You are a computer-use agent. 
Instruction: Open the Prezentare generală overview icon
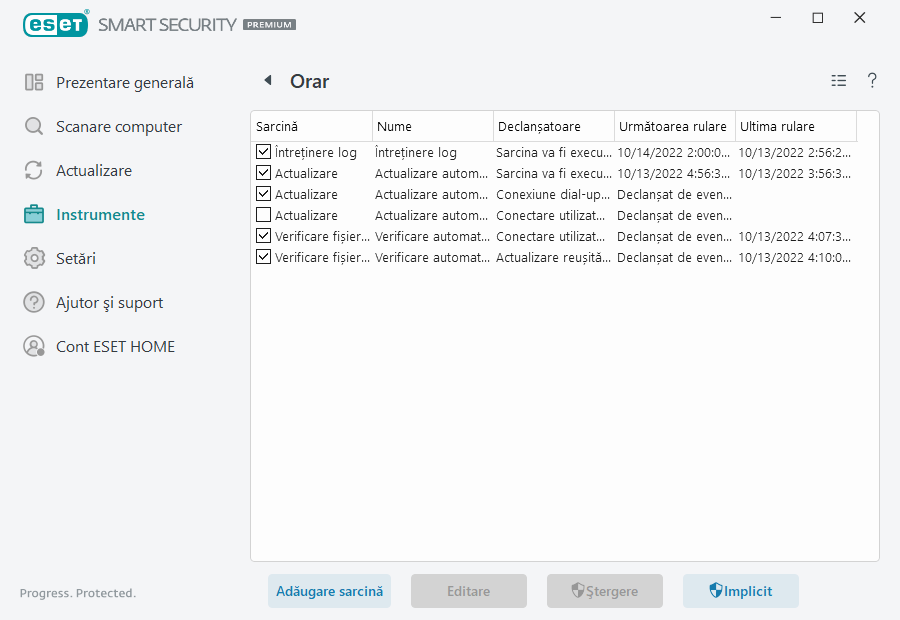coord(33,82)
